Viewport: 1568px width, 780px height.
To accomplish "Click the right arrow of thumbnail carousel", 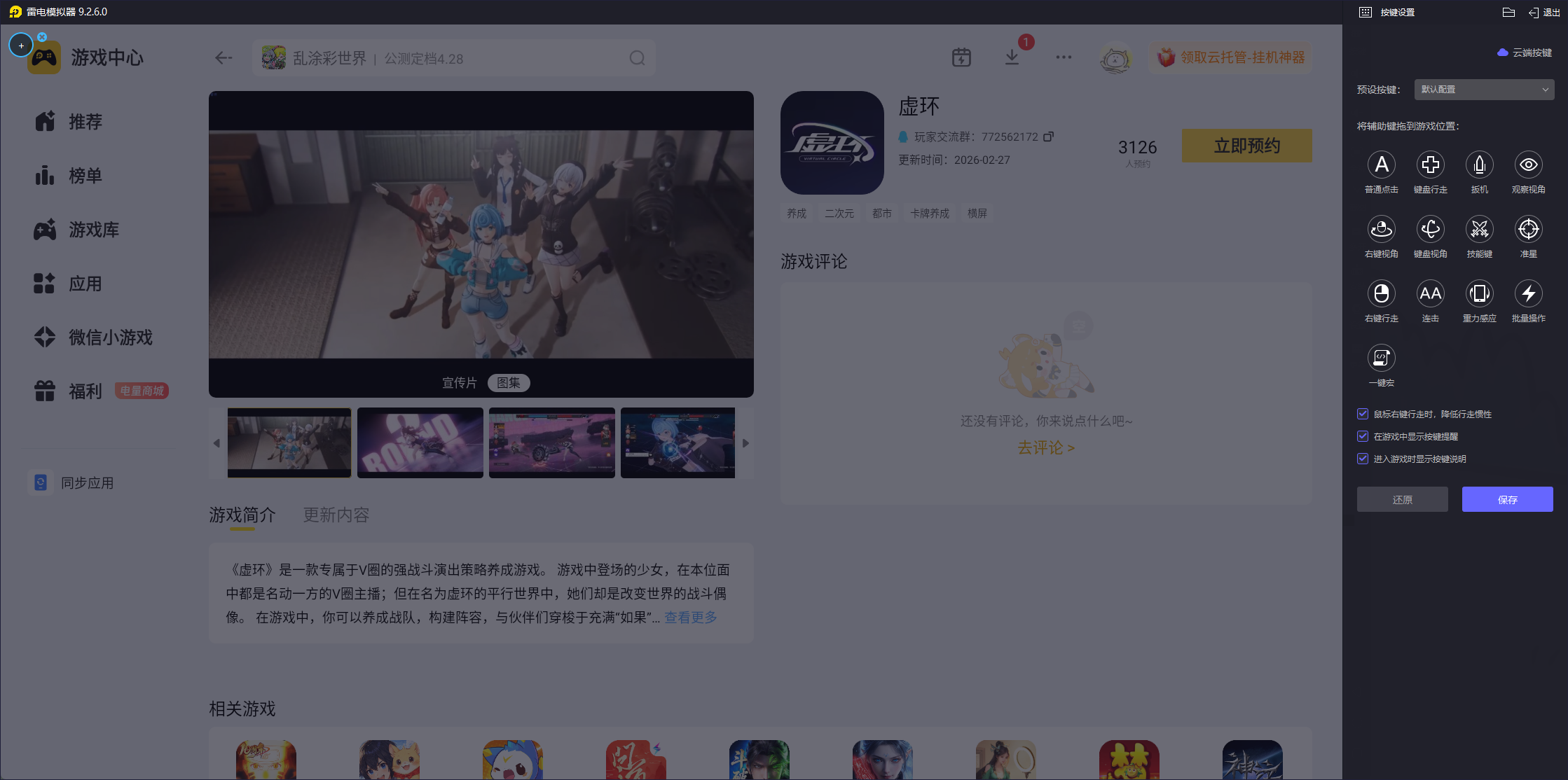I will click(745, 443).
